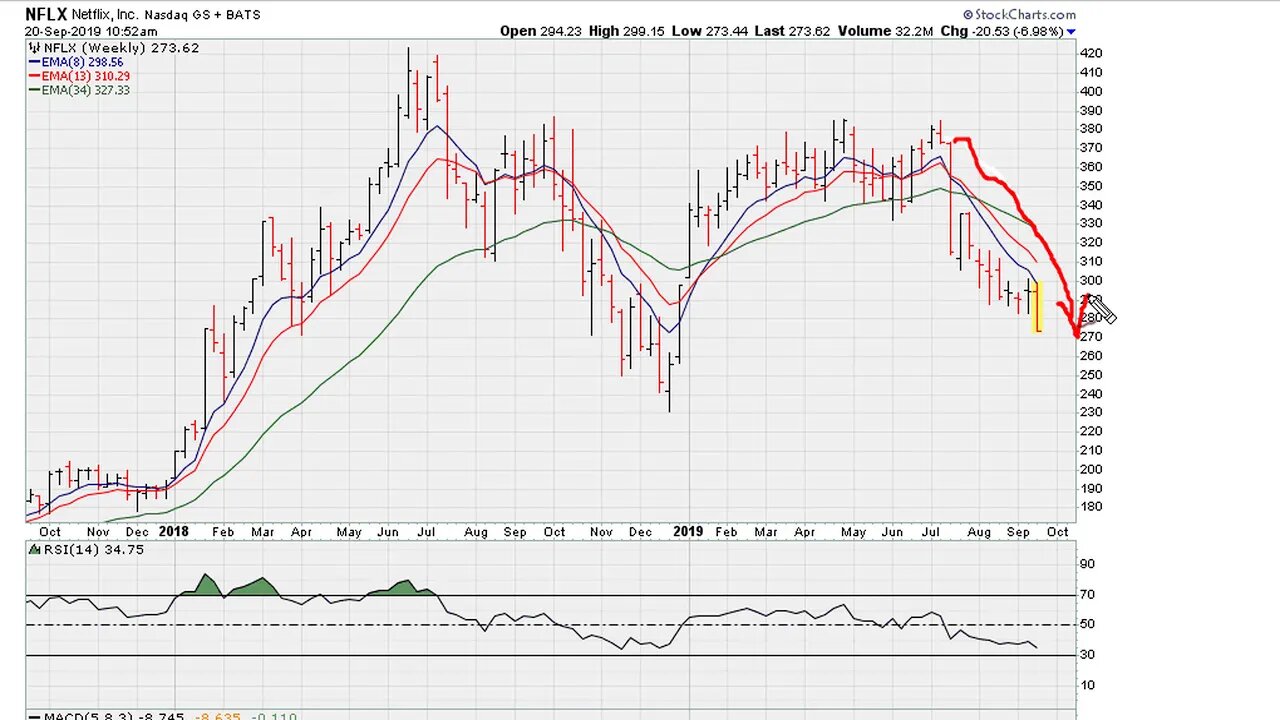Click the 20-Sep-2019 10:52am timestamp

coord(91,32)
